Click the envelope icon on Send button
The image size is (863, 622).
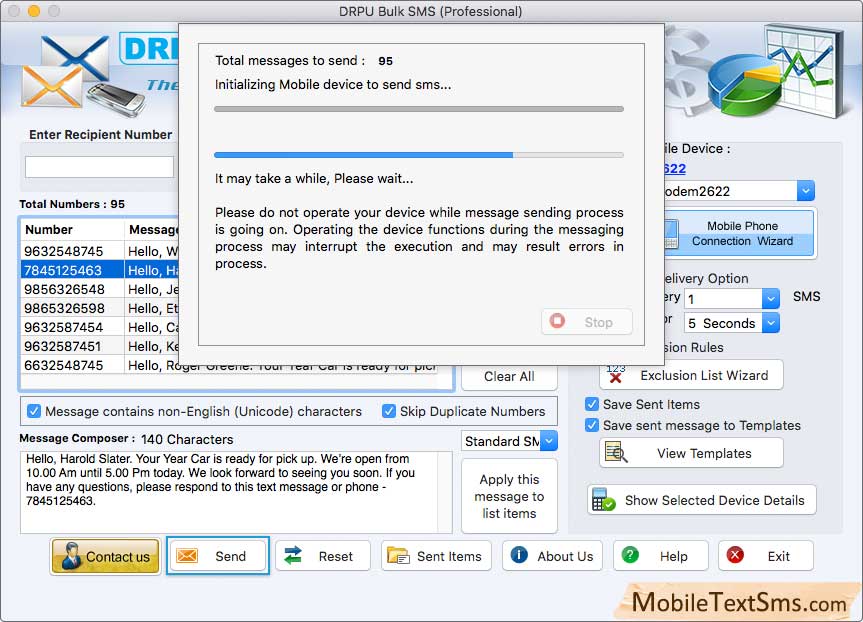(187, 556)
